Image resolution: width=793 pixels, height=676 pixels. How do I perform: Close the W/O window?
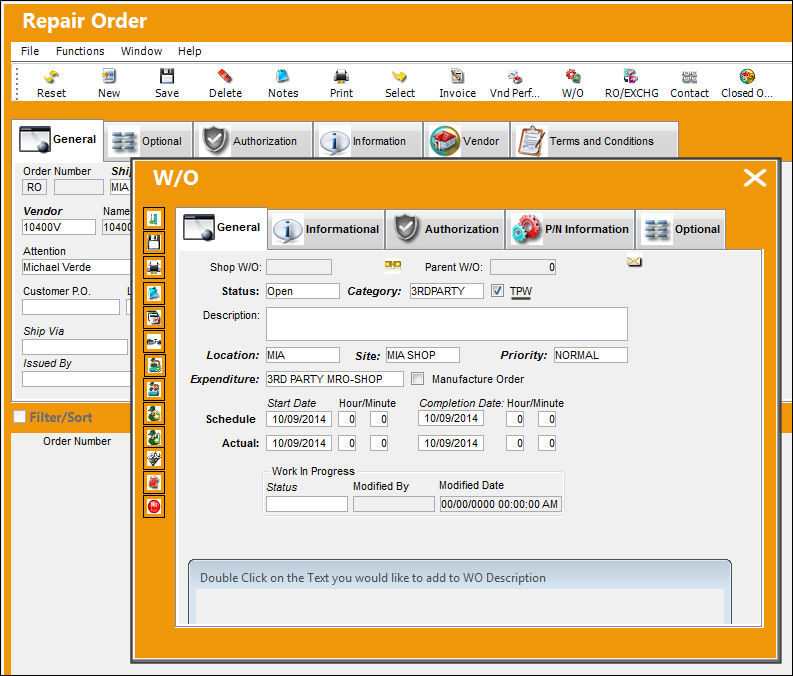coord(755,177)
